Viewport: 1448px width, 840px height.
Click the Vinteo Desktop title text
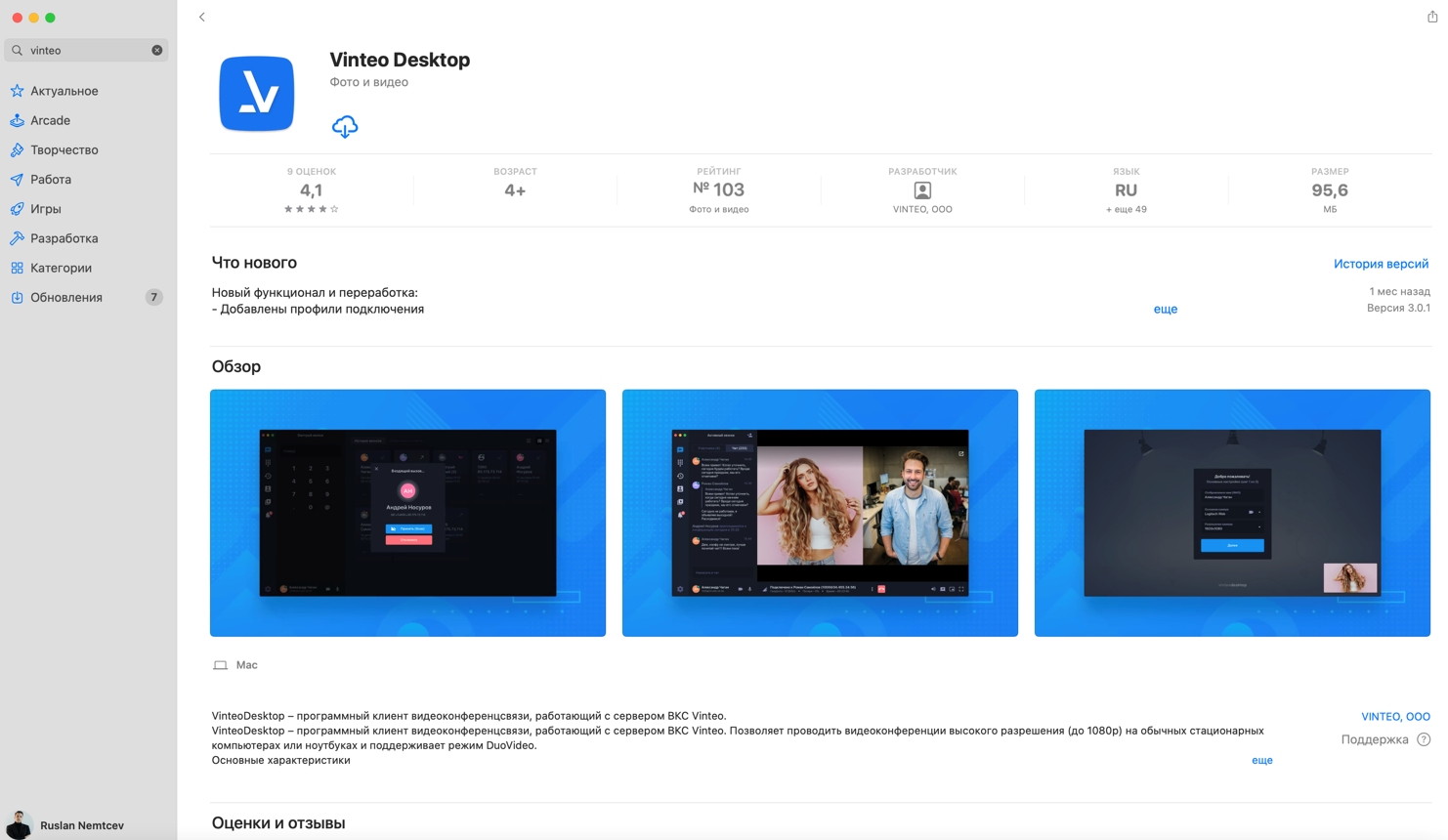400,60
